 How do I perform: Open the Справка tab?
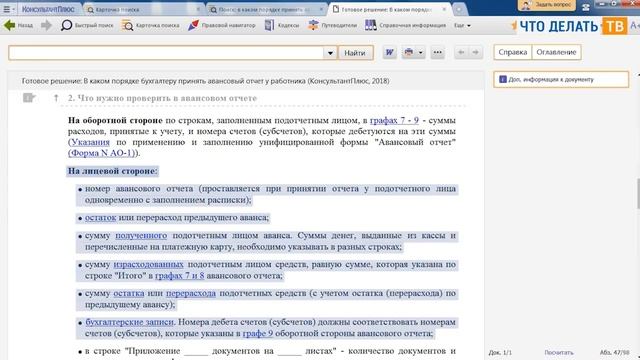tap(513, 52)
